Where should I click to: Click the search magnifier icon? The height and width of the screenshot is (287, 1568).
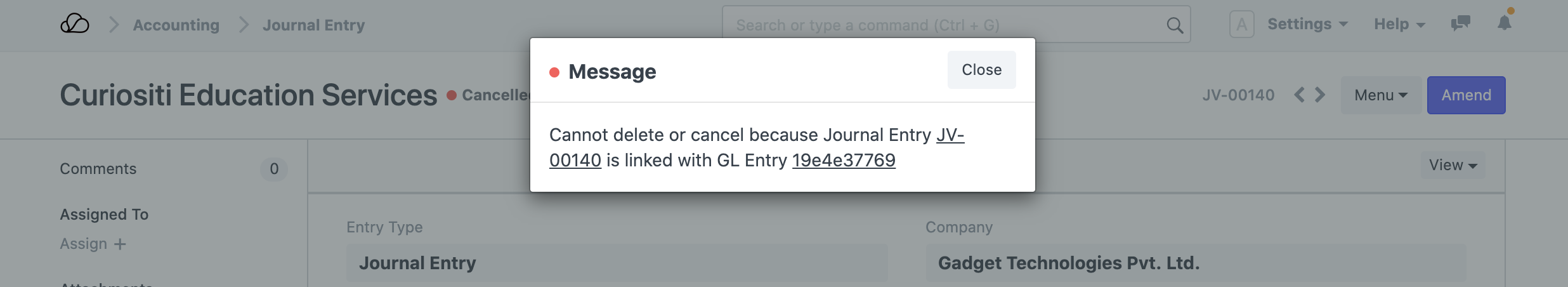point(1175,25)
